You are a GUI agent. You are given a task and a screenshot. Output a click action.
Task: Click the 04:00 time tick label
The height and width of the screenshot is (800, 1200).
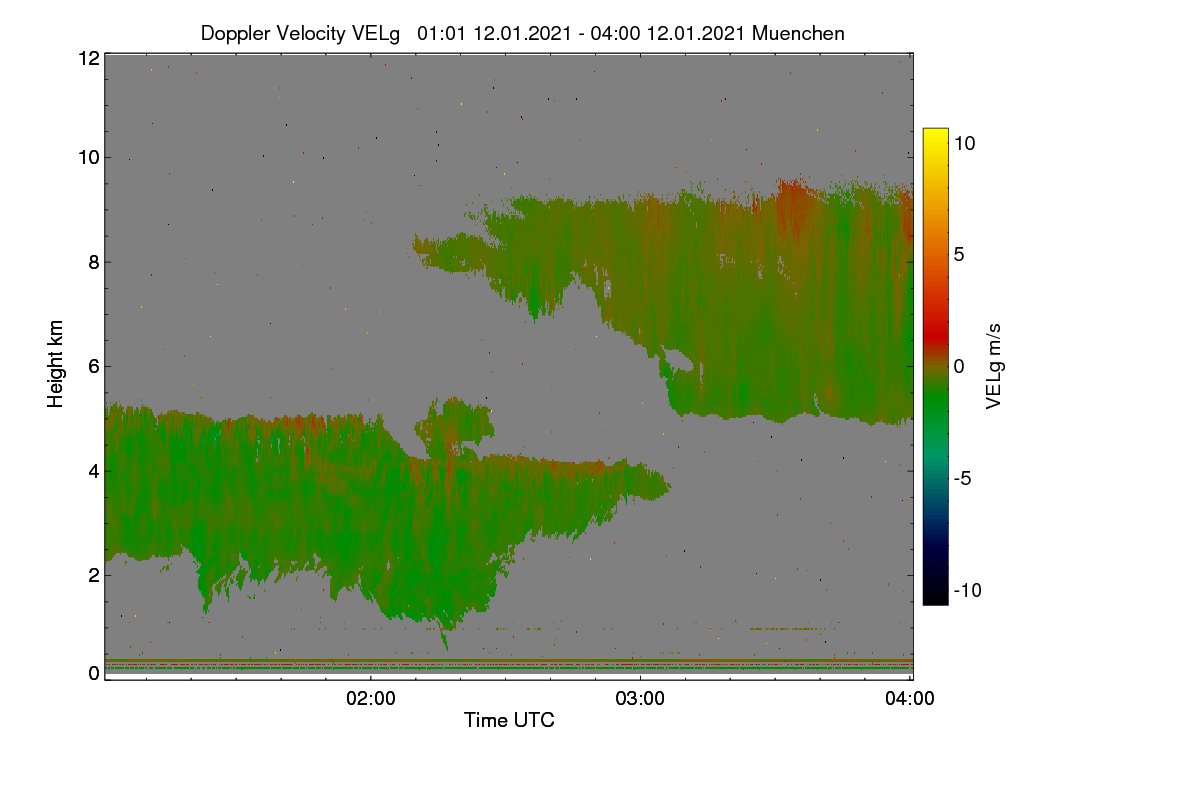pos(910,700)
